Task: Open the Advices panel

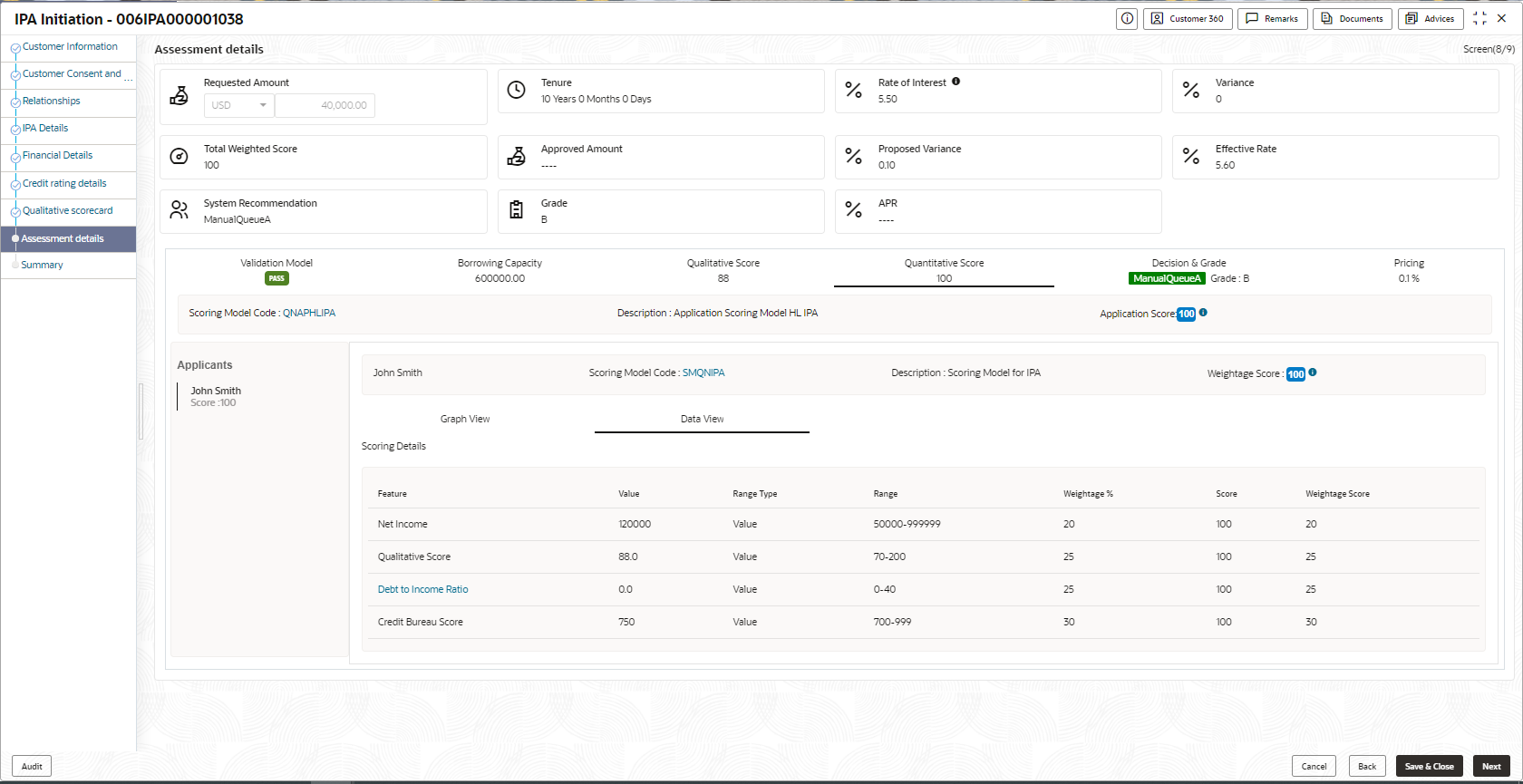Action: coord(1431,18)
